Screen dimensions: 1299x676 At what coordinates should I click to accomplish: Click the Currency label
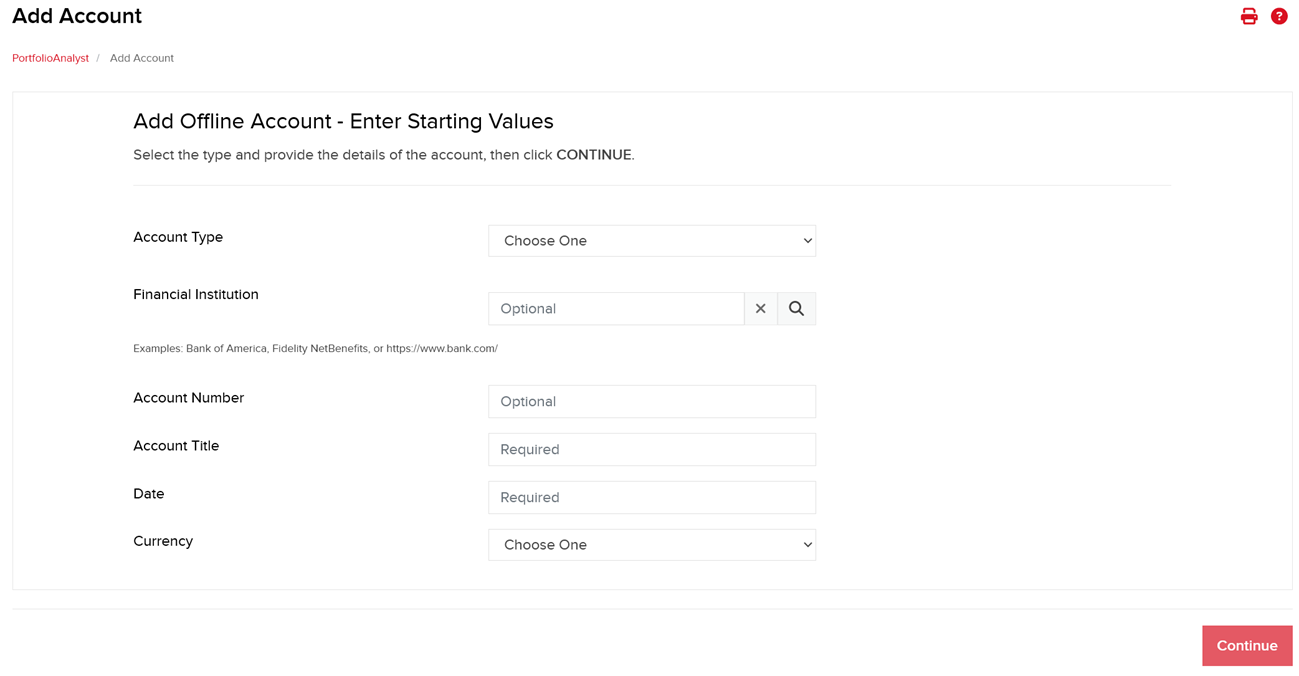pyautogui.click(x=163, y=540)
